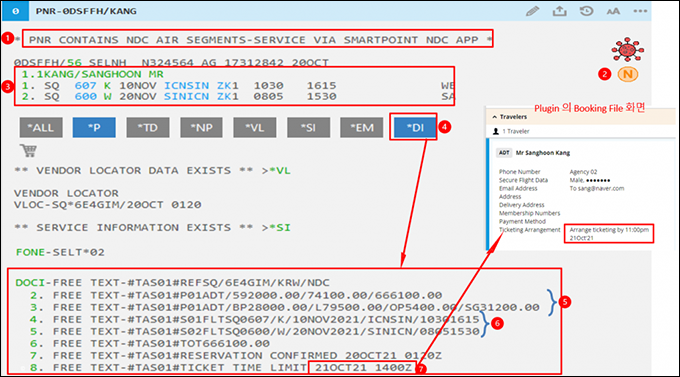
Task: Click the *SI service information button
Action: pyautogui.click(x=308, y=128)
